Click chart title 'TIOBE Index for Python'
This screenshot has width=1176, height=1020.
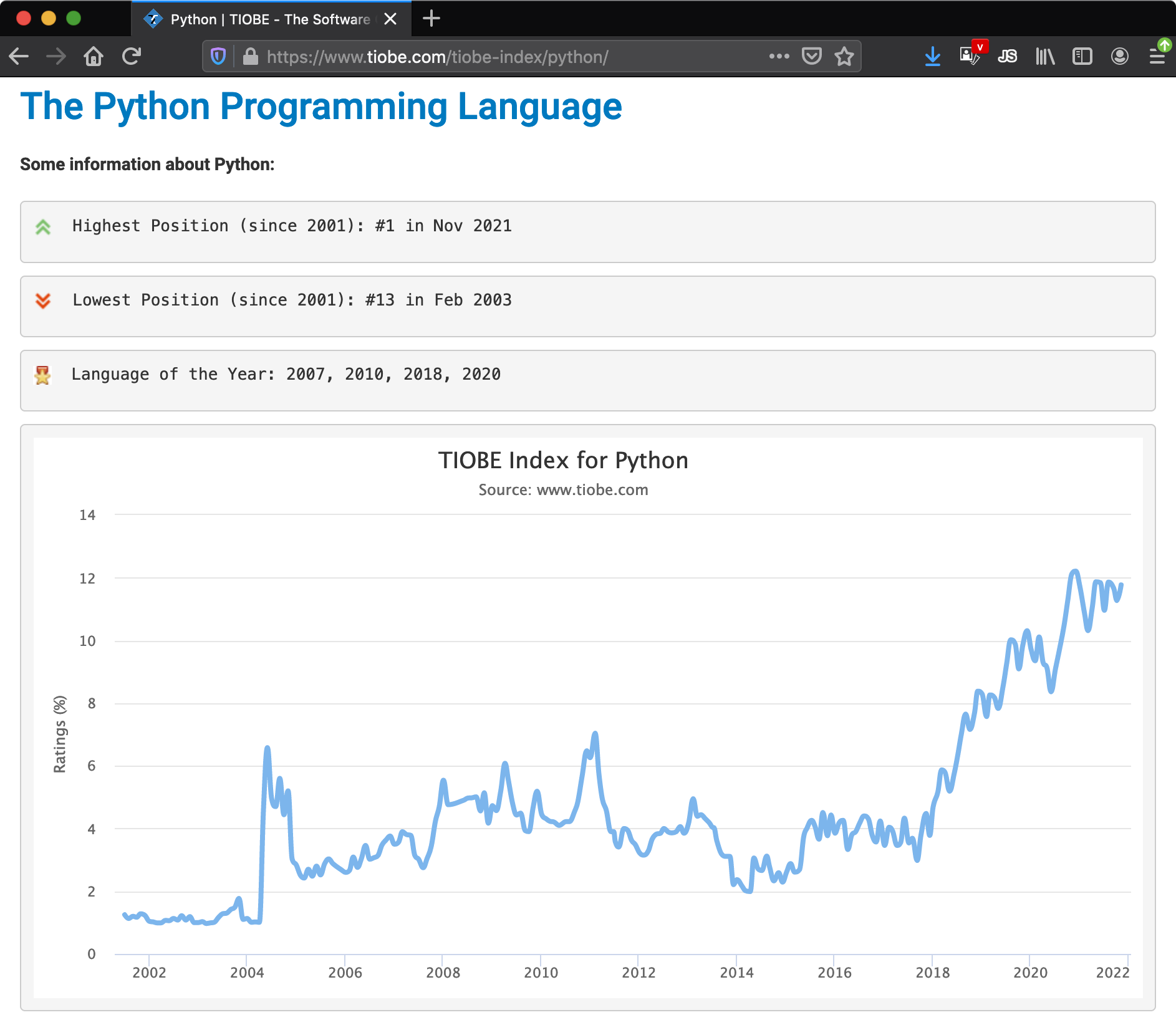[x=563, y=461]
